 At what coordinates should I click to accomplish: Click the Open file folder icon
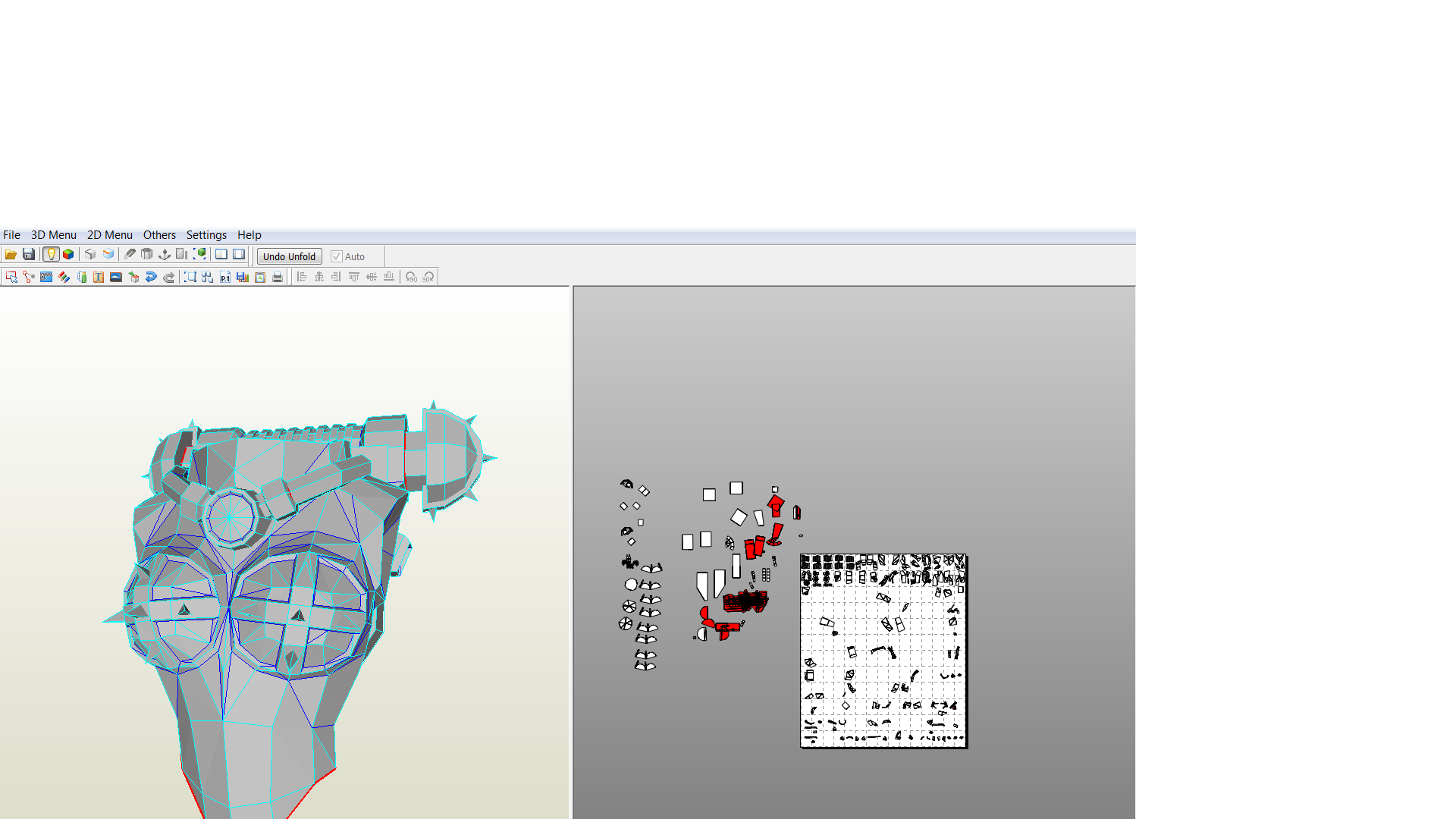(x=11, y=255)
